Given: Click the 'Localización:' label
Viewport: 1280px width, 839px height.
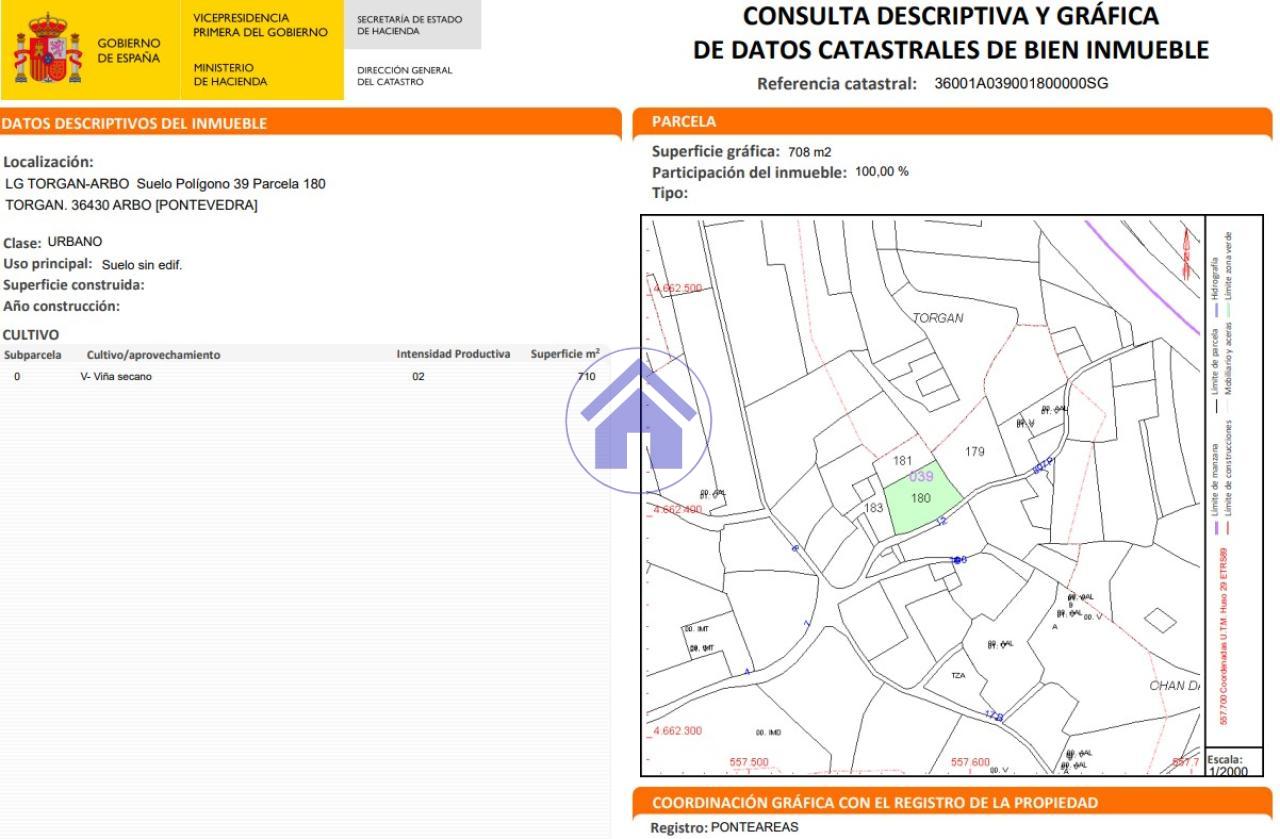Looking at the screenshot, I should tap(49, 162).
